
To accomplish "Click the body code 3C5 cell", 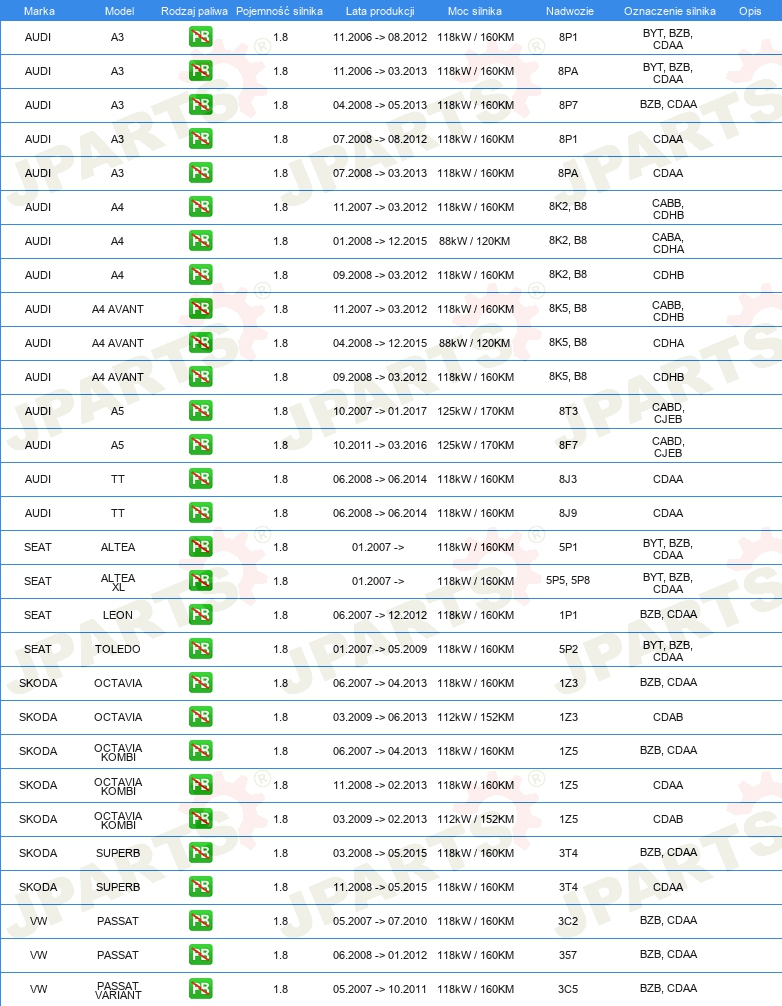I will [568, 989].
